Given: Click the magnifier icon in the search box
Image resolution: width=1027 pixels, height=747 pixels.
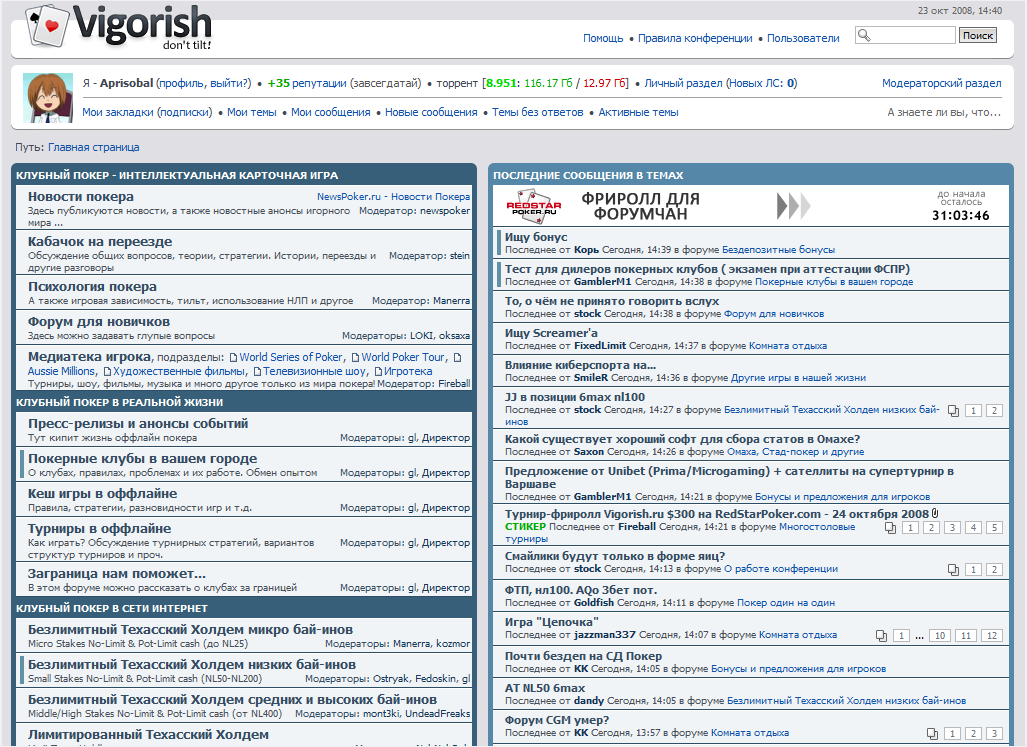Looking at the screenshot, I should [x=864, y=35].
